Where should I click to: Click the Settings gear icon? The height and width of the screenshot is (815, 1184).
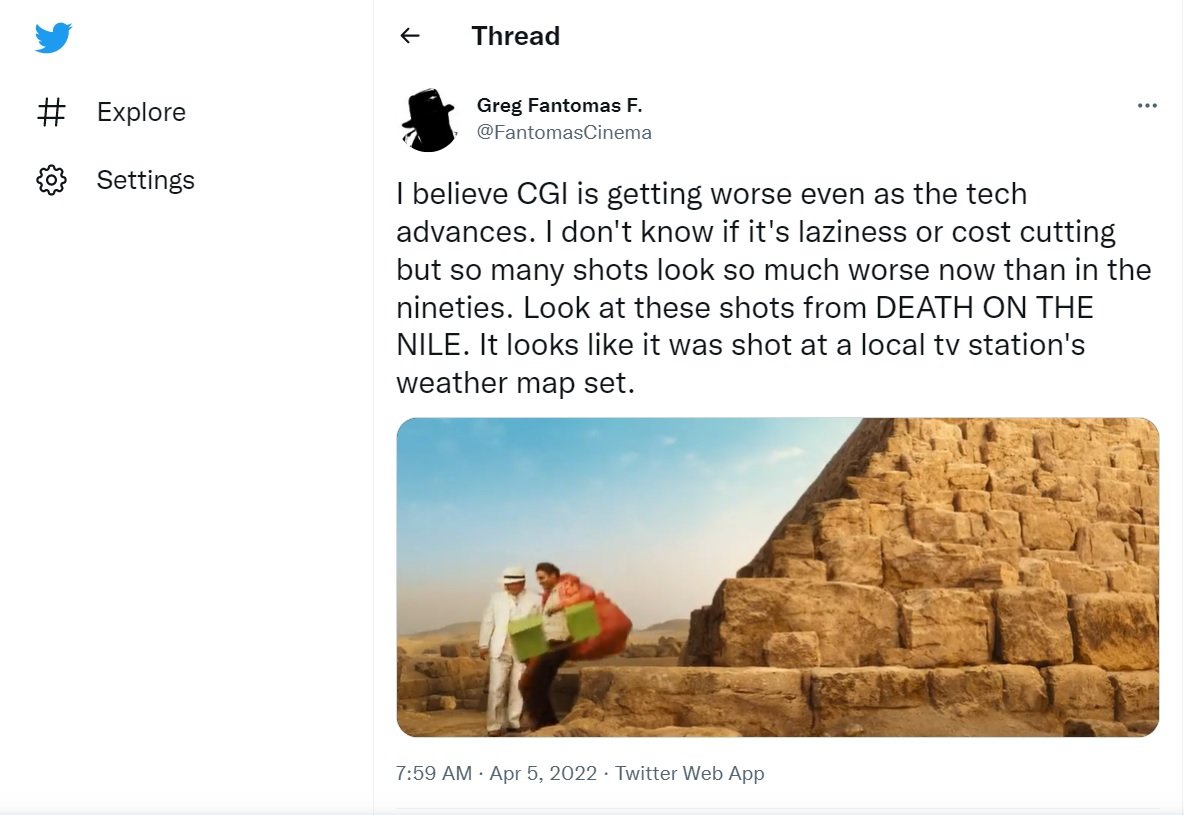click(x=51, y=180)
